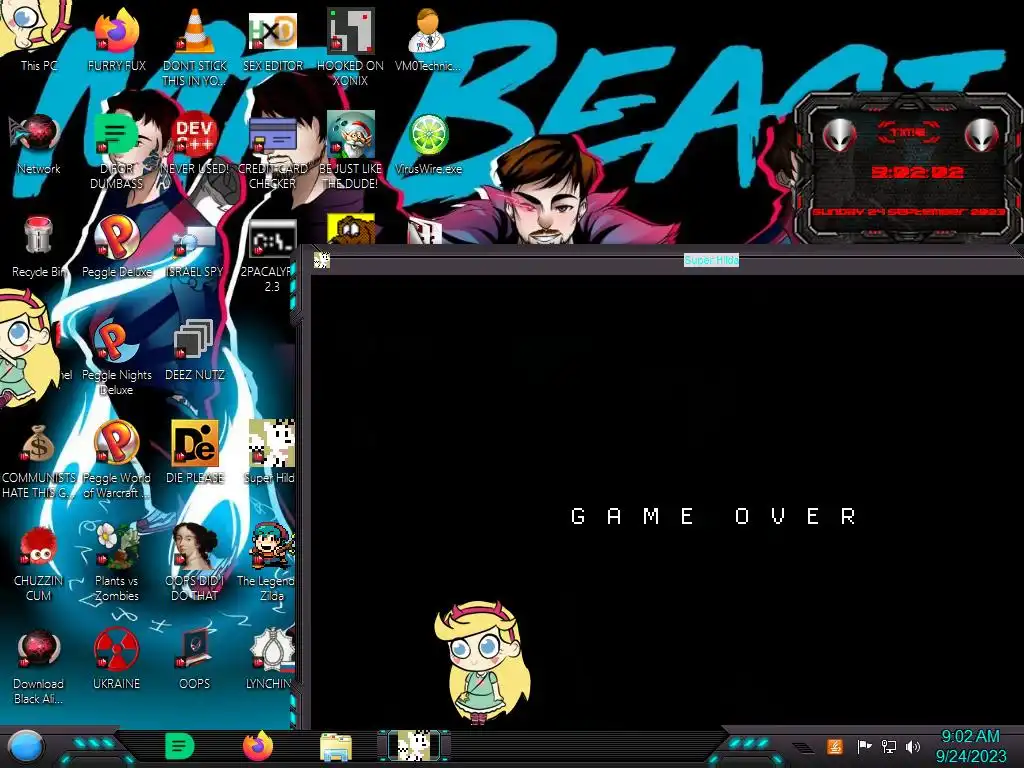Click the Start orb in the taskbar

25,746
